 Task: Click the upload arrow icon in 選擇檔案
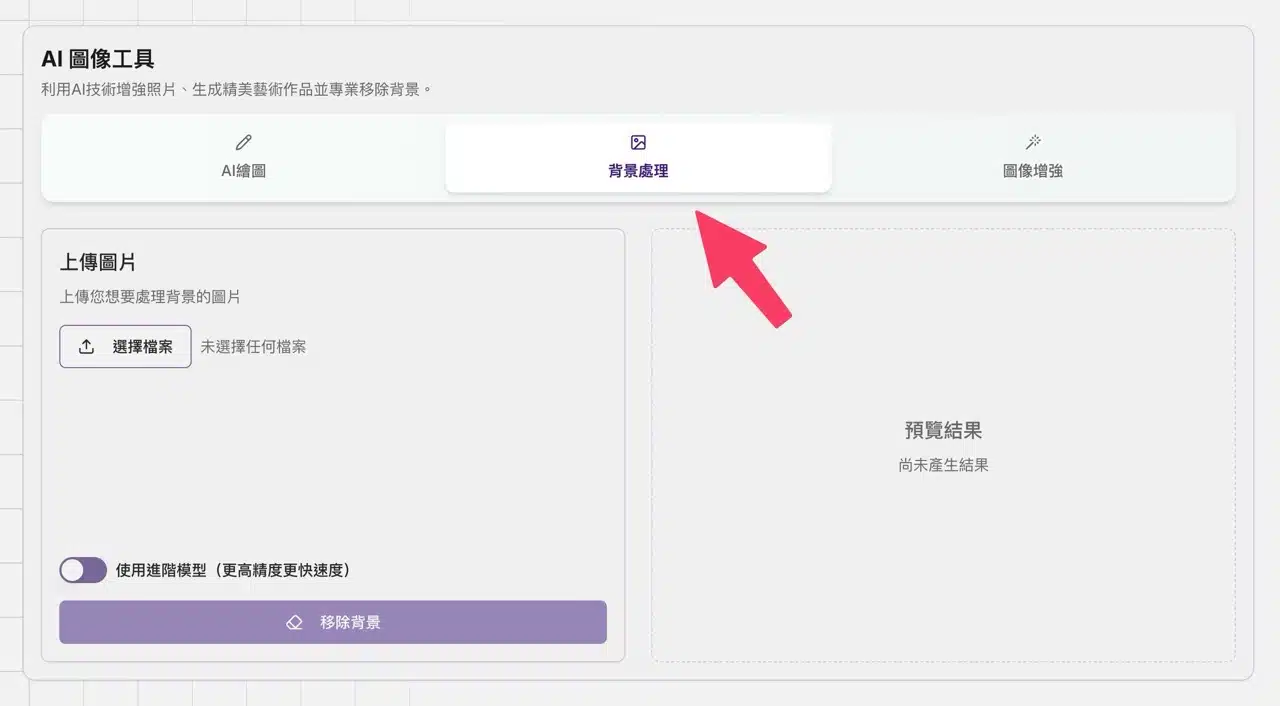click(87, 347)
